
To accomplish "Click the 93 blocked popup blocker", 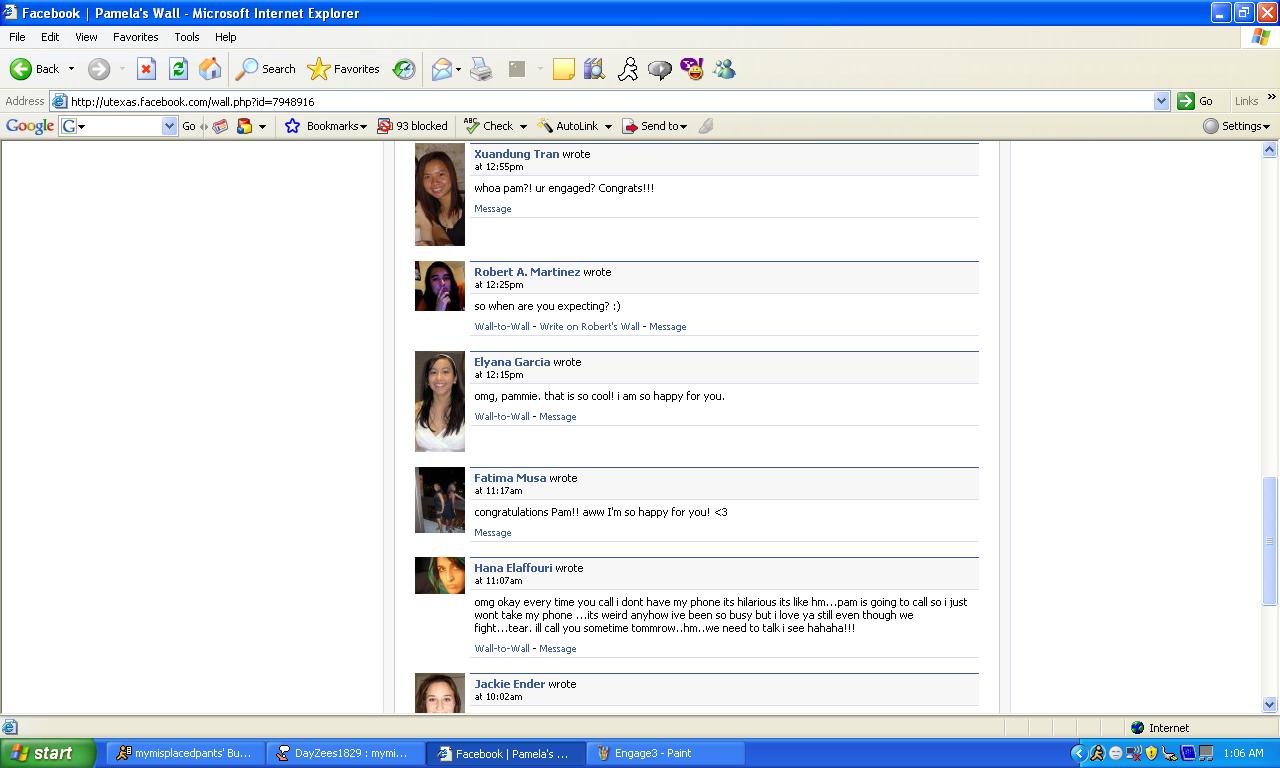I will click(412, 126).
